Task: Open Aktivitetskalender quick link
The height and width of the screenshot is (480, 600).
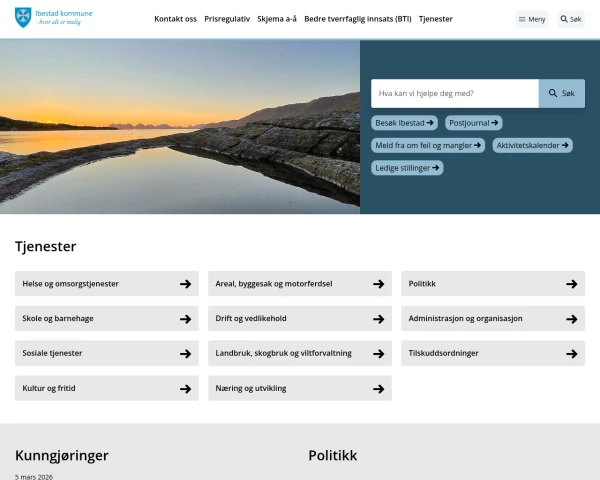Action: pyautogui.click(x=533, y=145)
